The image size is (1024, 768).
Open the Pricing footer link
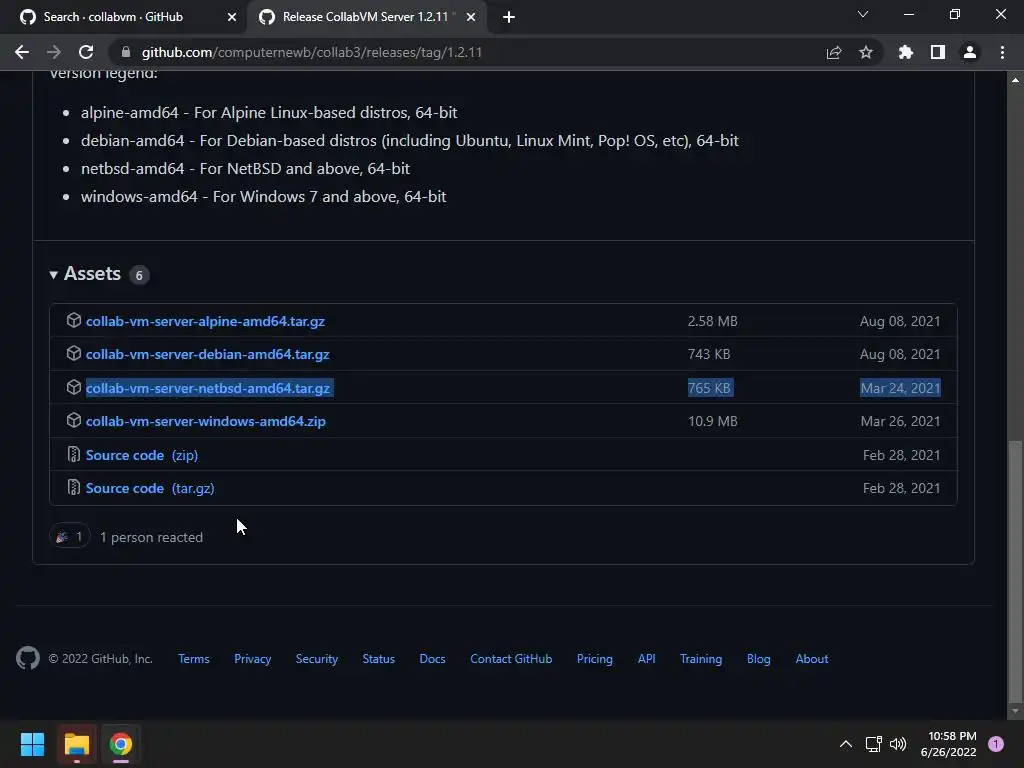point(595,659)
